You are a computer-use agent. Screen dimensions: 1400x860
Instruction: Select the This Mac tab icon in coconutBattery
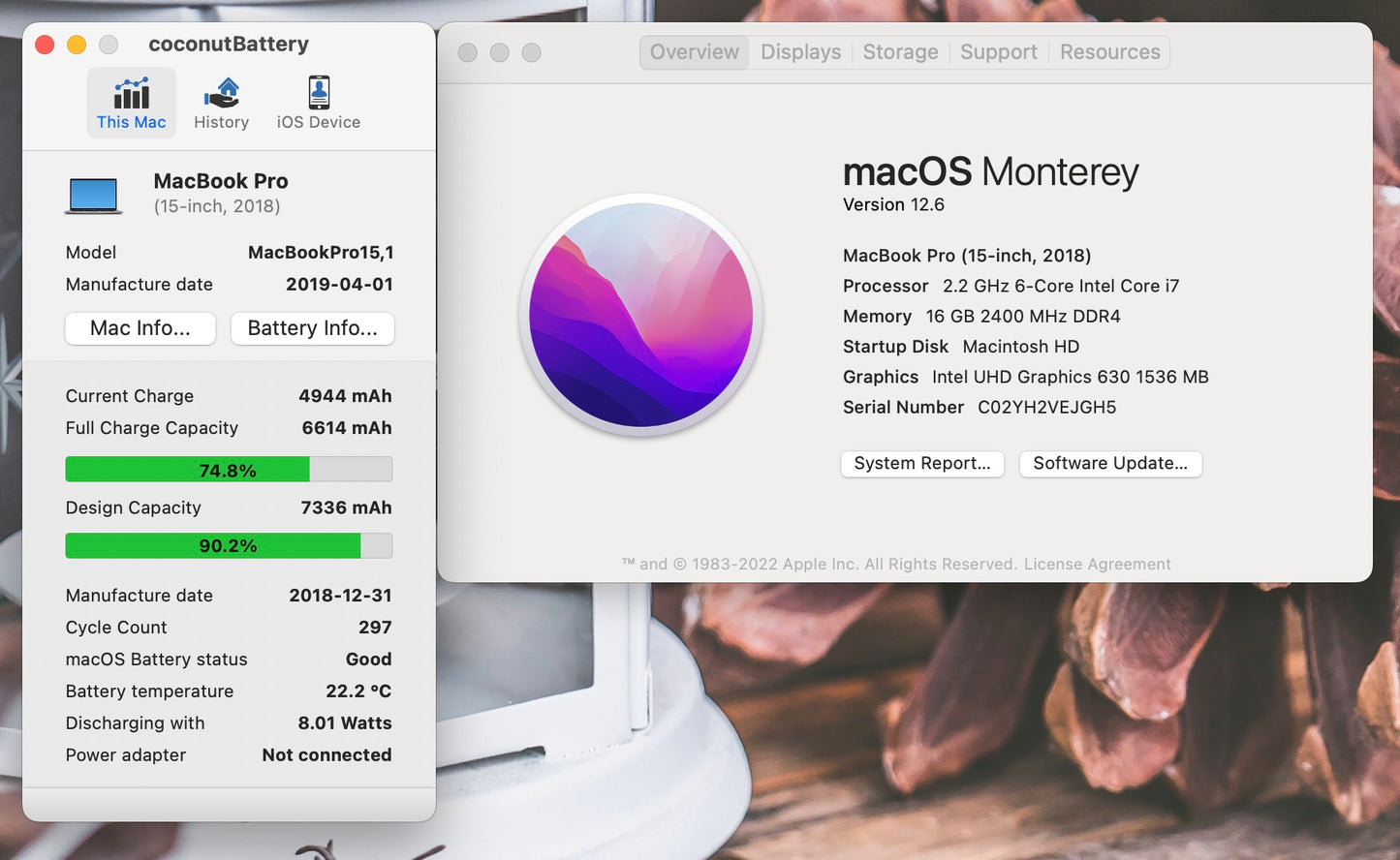131,94
